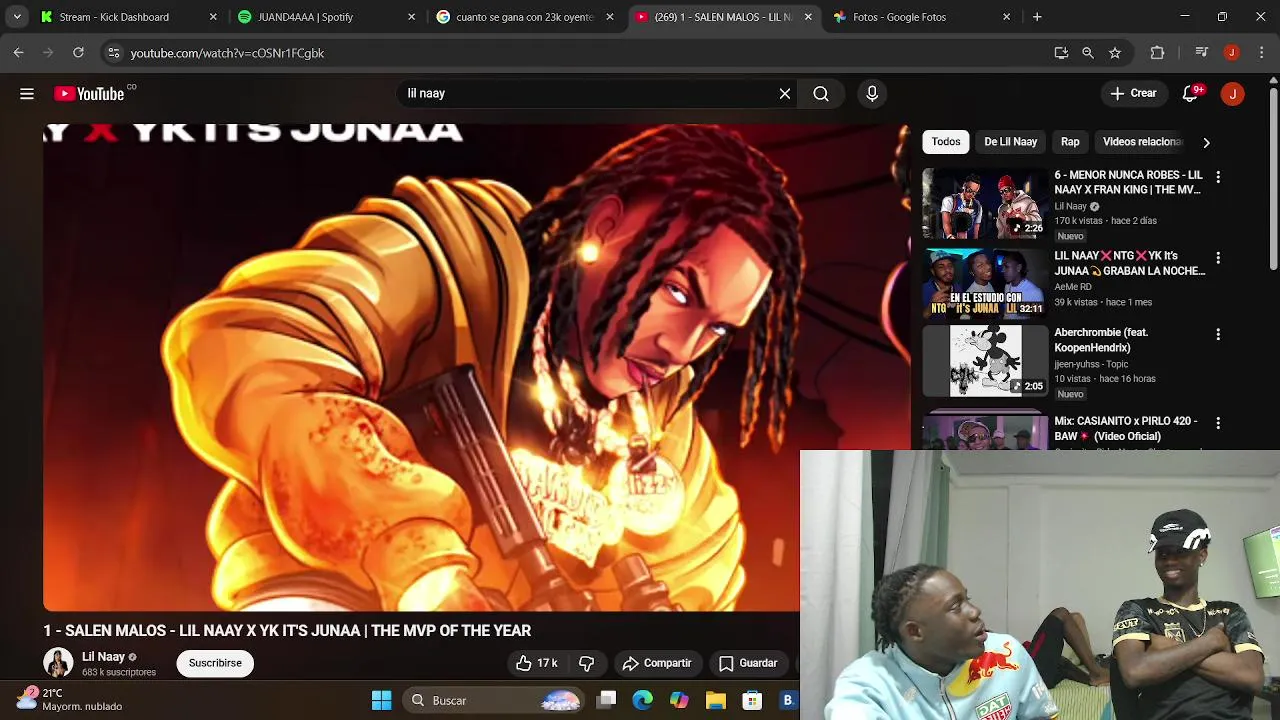Save the video with Guardar

click(748, 663)
